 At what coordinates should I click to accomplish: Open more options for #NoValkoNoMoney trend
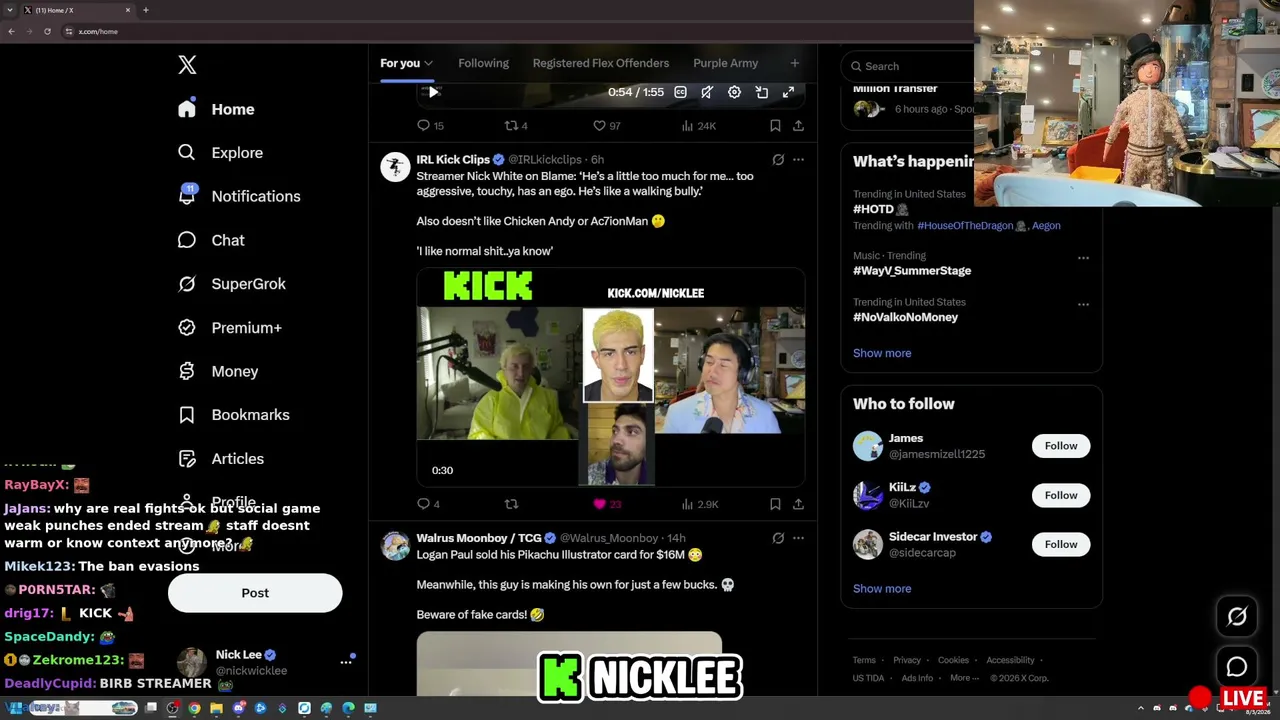1083,305
